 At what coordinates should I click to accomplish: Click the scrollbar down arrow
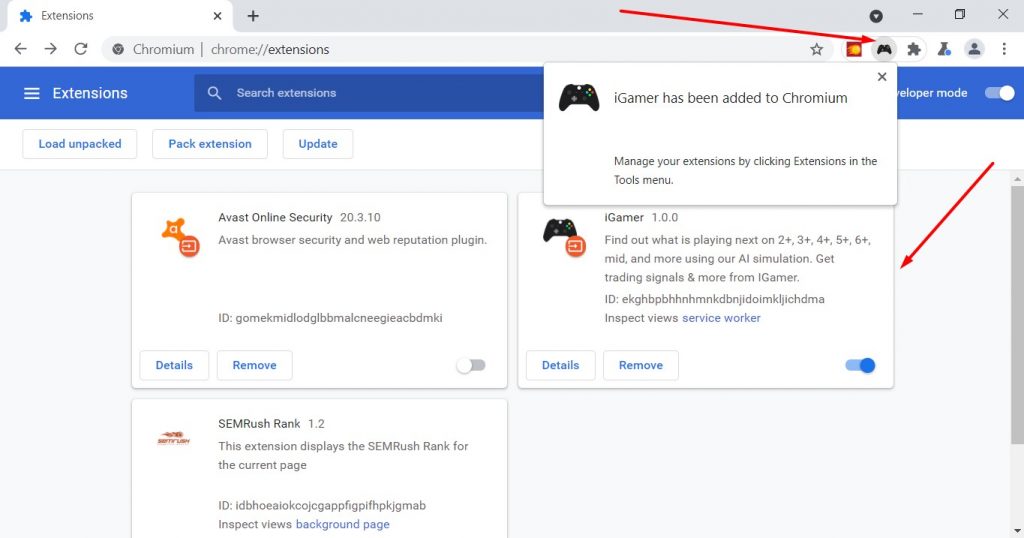1017,531
